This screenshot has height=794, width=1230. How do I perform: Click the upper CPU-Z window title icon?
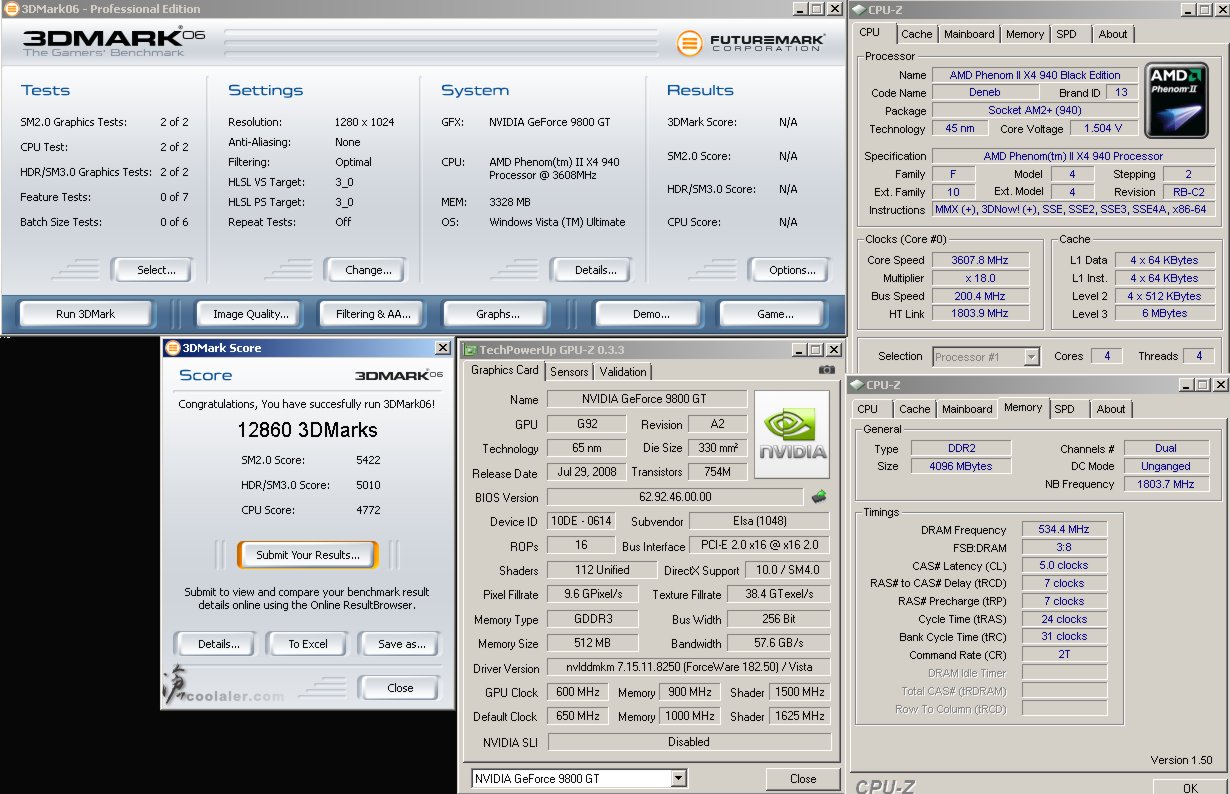860,10
